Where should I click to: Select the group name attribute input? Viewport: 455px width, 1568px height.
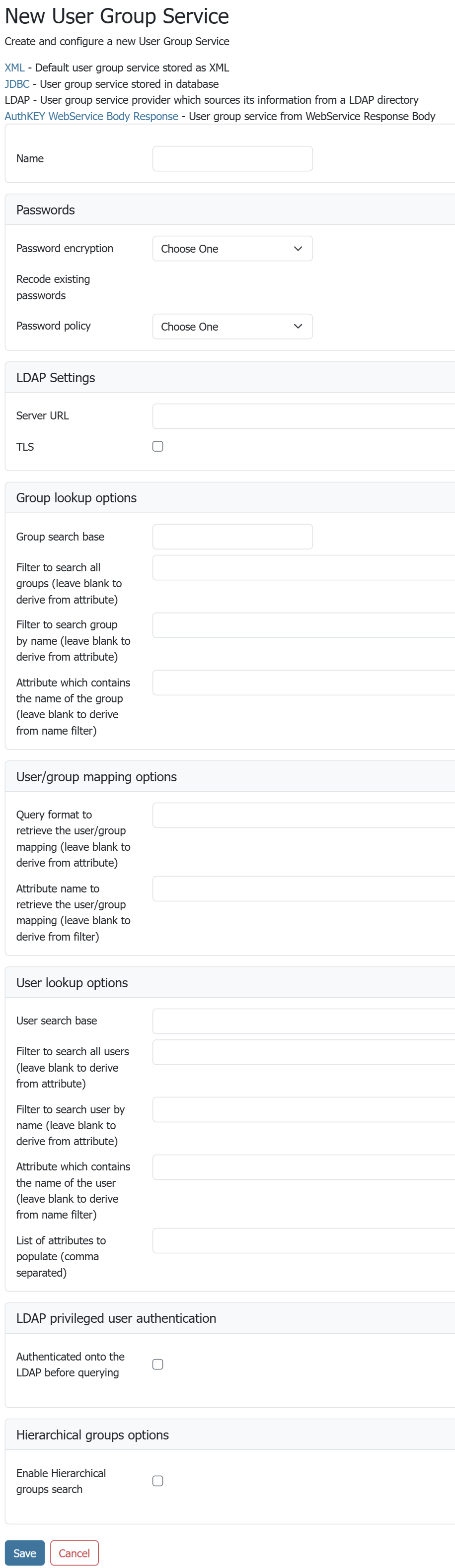[303, 683]
